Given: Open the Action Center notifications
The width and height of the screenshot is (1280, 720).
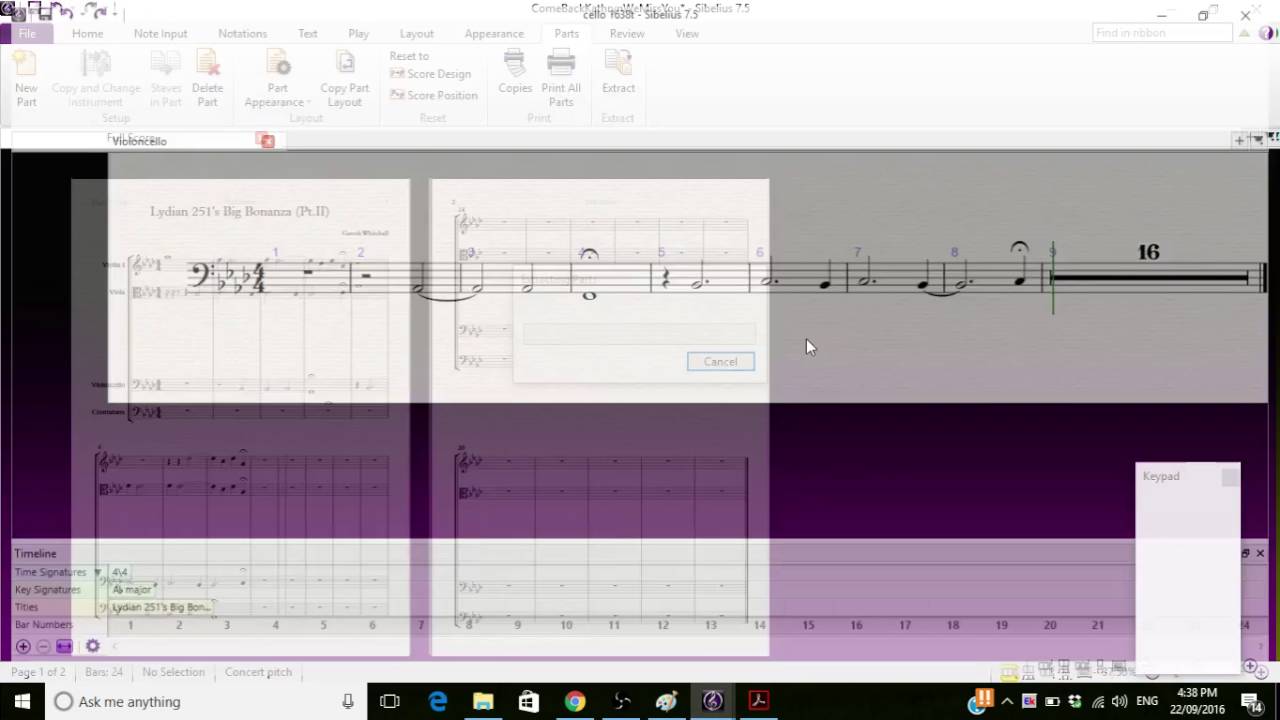Looking at the screenshot, I should (x=1253, y=701).
